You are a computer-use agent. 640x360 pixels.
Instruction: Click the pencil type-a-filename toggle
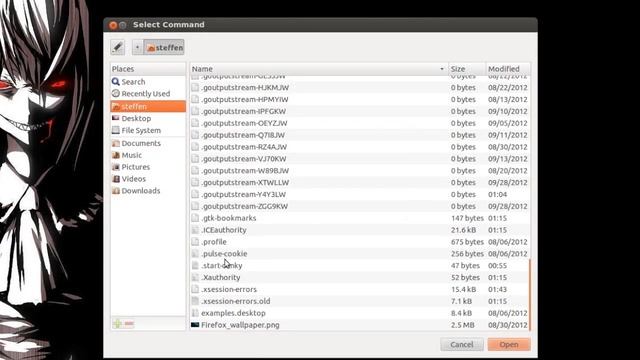pyautogui.click(x=118, y=47)
